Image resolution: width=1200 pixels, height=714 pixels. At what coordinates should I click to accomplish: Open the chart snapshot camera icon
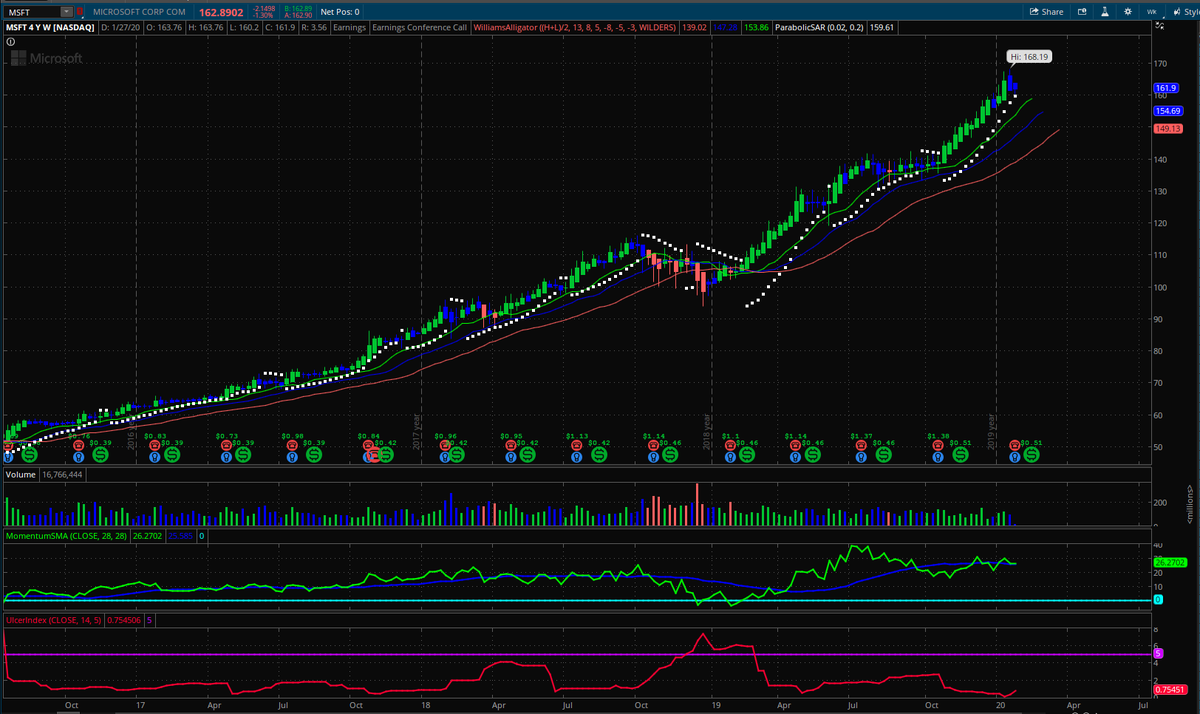(x=1082, y=12)
